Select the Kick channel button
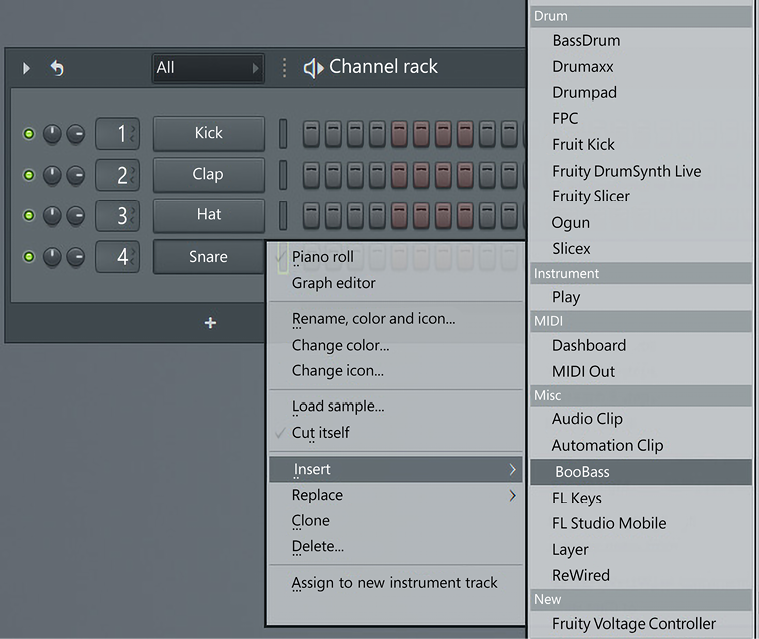The width and height of the screenshot is (759, 639). (209, 133)
